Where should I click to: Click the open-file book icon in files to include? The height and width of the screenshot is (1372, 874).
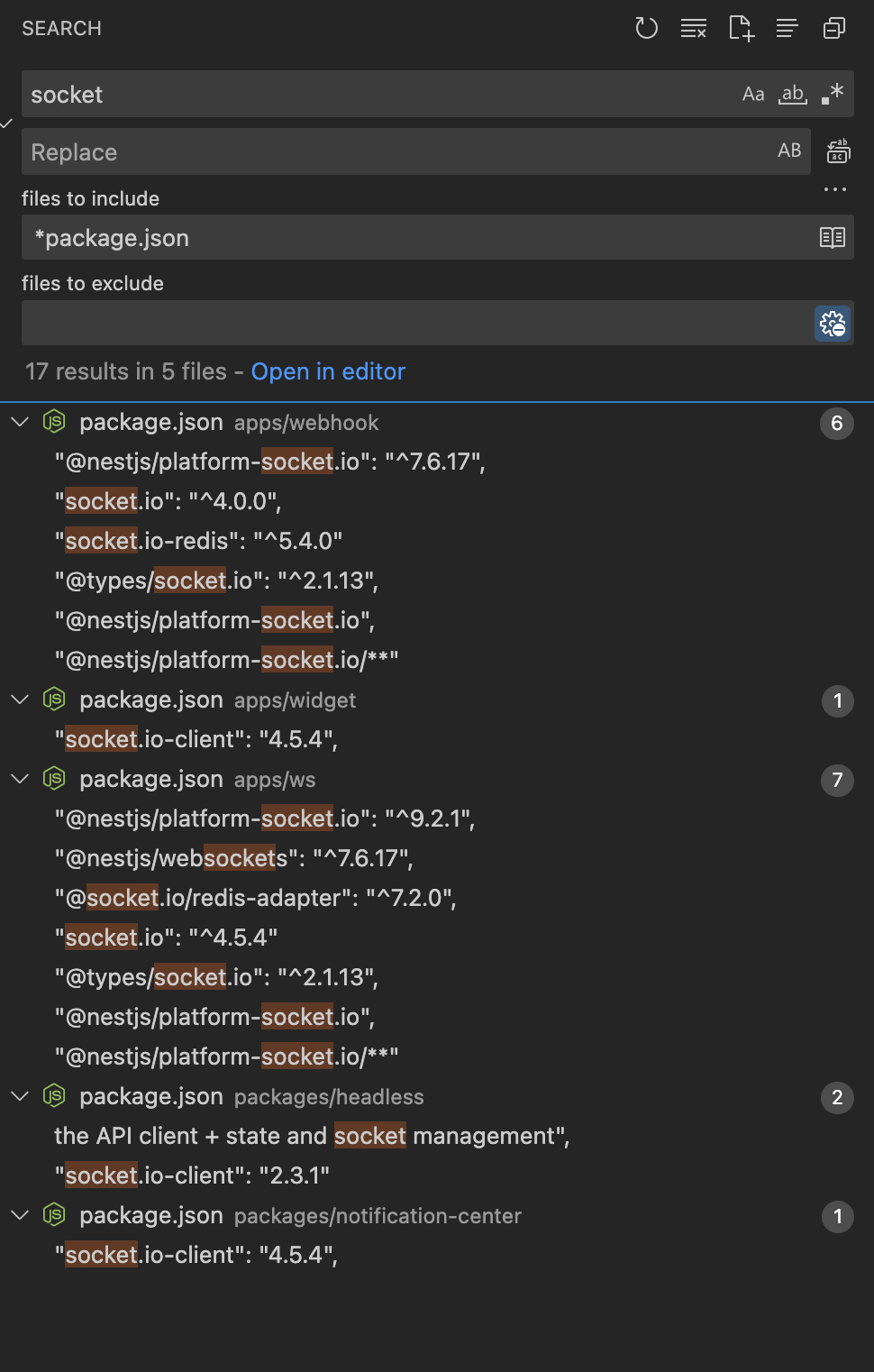tap(833, 237)
